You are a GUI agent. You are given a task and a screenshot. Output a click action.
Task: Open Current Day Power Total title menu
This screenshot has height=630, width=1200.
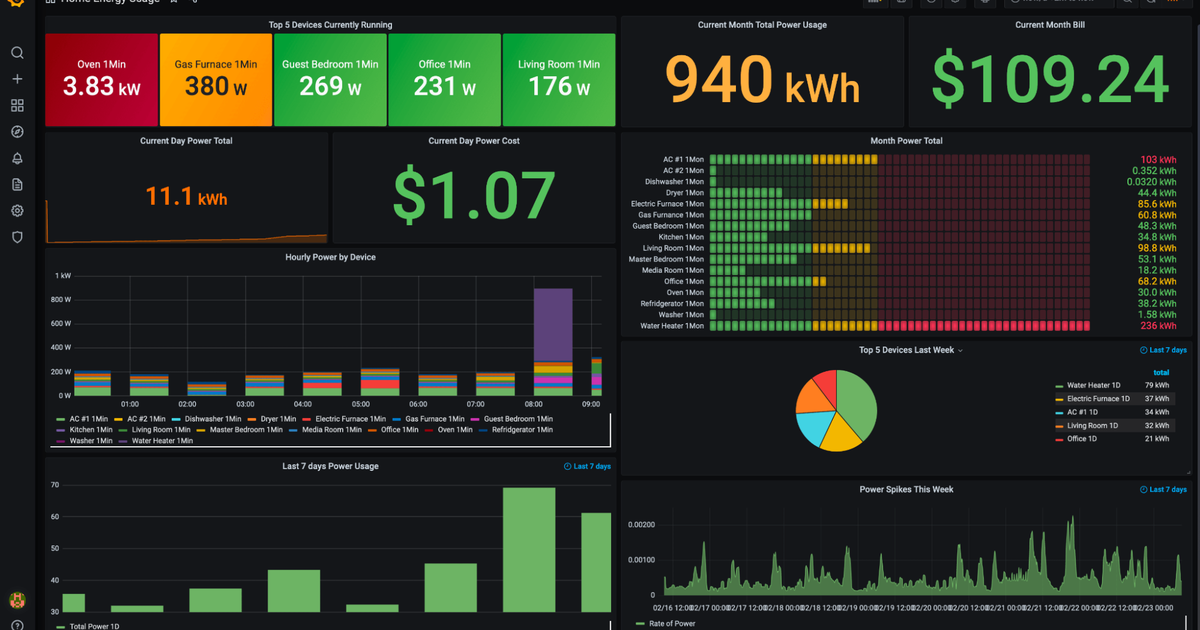click(186, 141)
